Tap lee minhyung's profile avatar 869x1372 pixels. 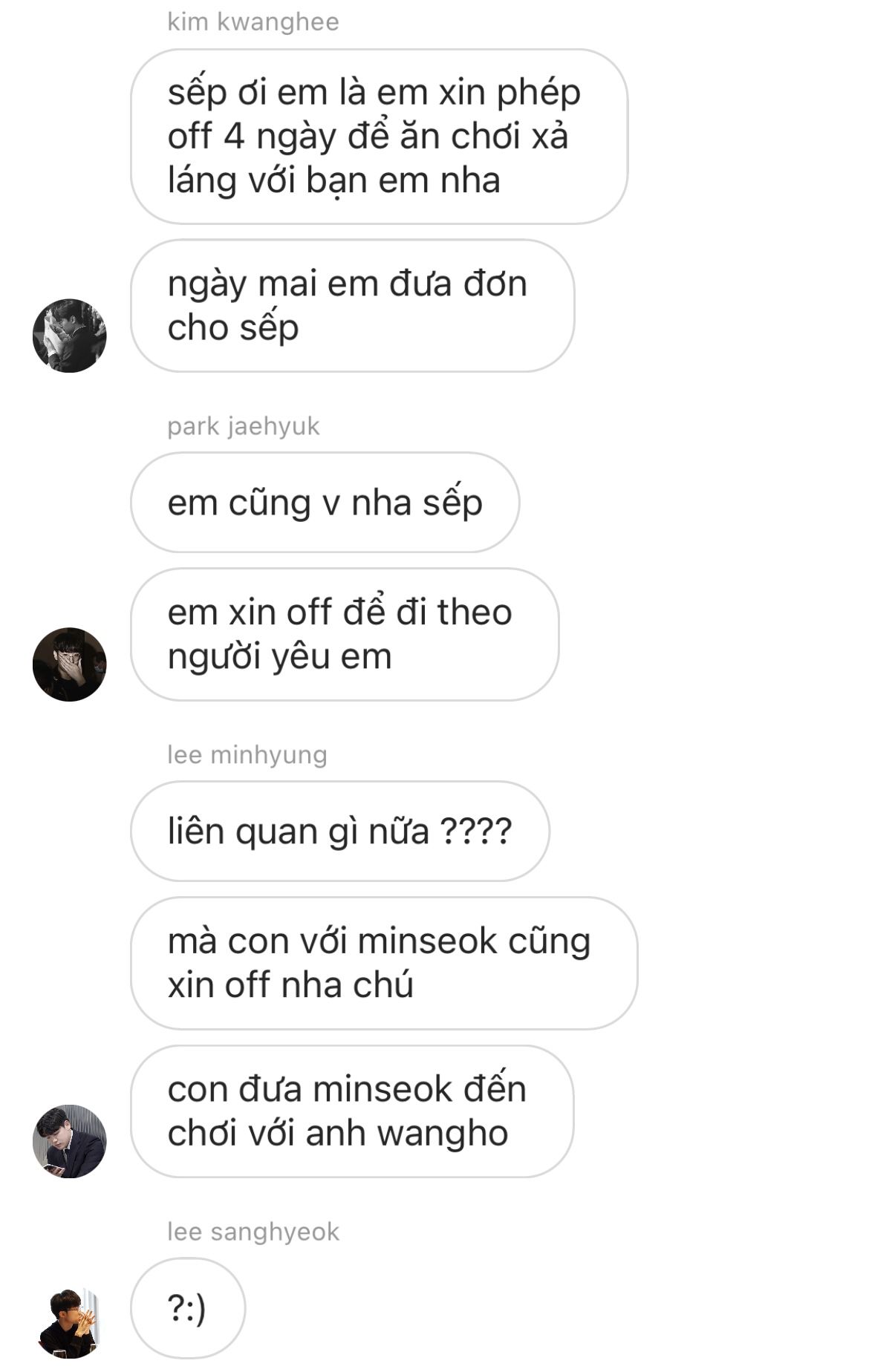70,1141
